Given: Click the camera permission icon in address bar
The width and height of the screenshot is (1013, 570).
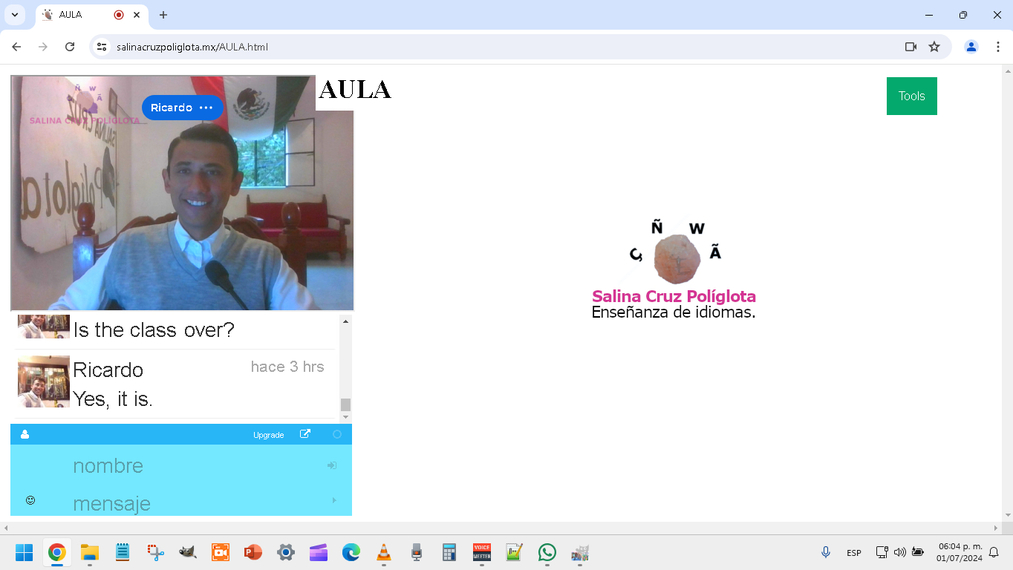Looking at the screenshot, I should tap(910, 47).
